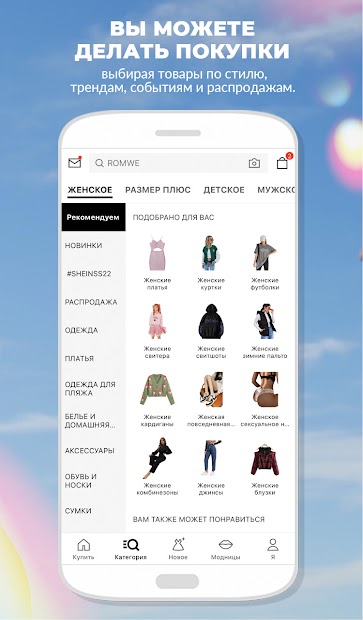Image resolution: width=363 pixels, height=620 pixels.
Task: Open Женские кардиганы green cardigan thumbnail
Action: [157, 389]
